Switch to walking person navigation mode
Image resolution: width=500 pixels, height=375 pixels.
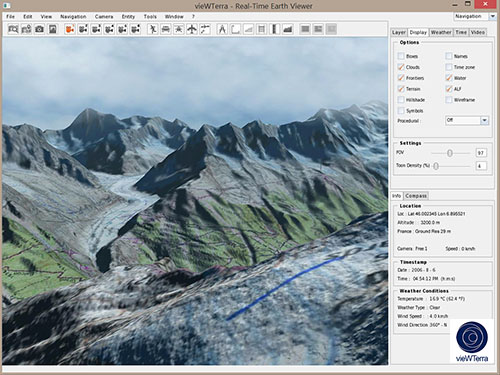tap(152, 29)
